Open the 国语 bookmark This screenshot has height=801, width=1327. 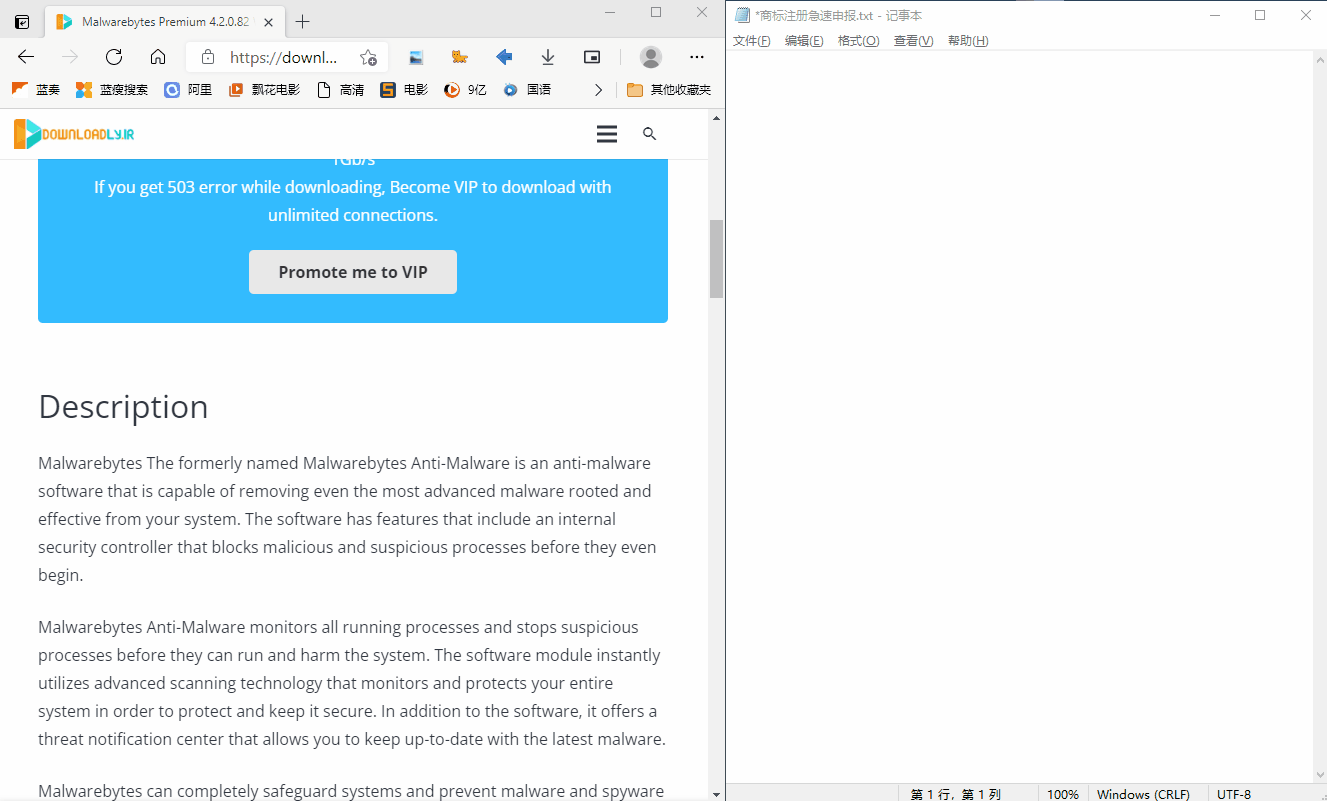[527, 90]
